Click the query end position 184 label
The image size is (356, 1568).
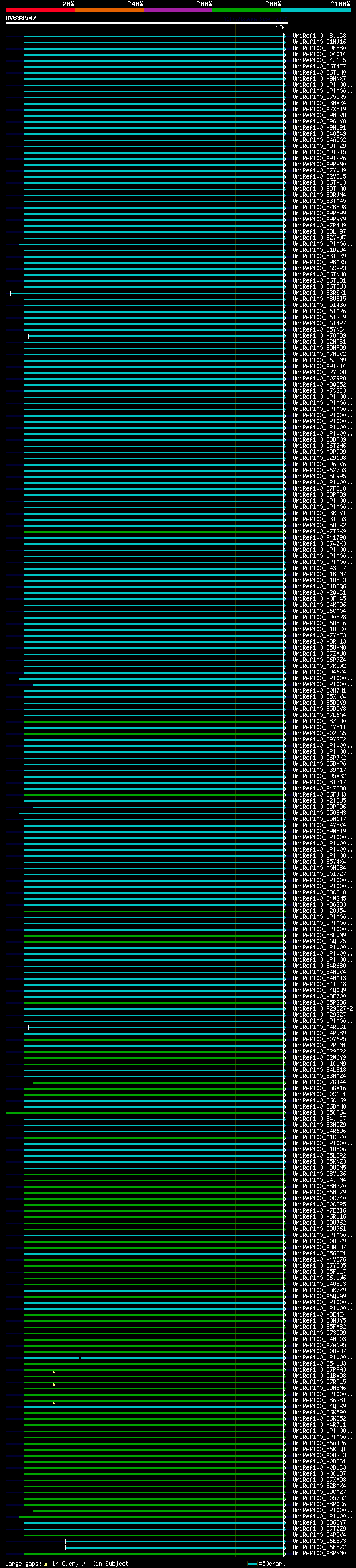[280, 27]
